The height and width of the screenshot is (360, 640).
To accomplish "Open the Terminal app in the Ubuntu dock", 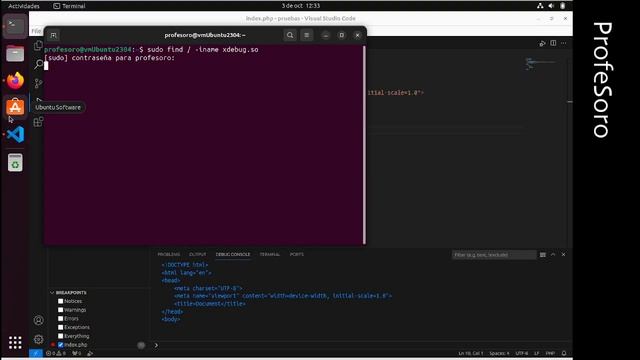I will coord(15,26).
